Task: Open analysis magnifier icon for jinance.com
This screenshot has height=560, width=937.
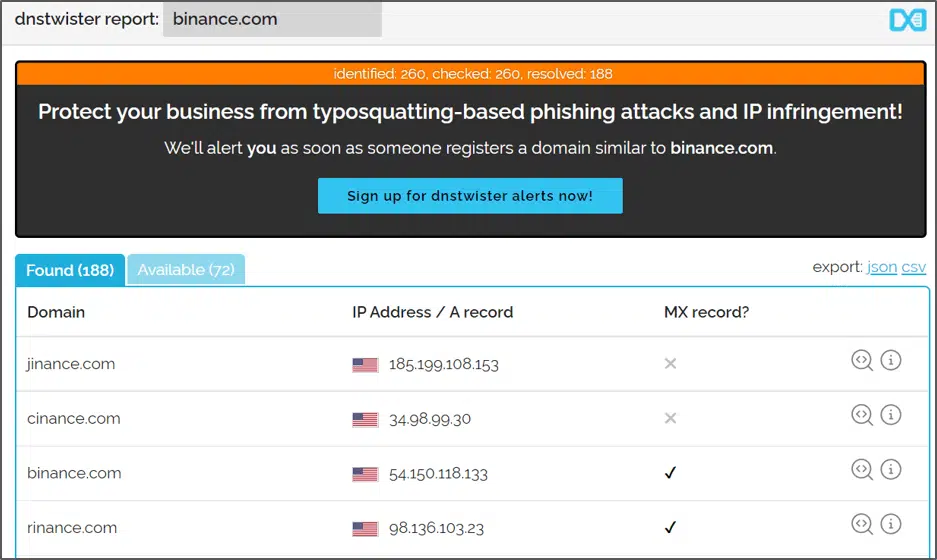Action: [862, 360]
